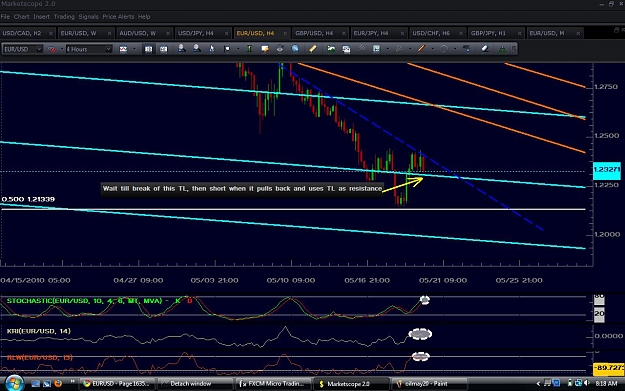Click the KRI(EUR/USD, 14) indicator label

(x=39, y=331)
